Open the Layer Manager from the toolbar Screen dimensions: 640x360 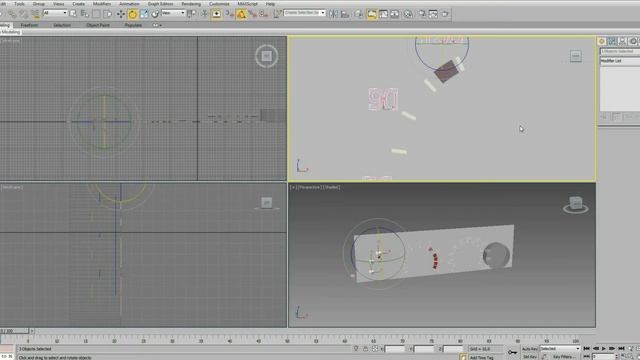pyautogui.click(x=358, y=14)
